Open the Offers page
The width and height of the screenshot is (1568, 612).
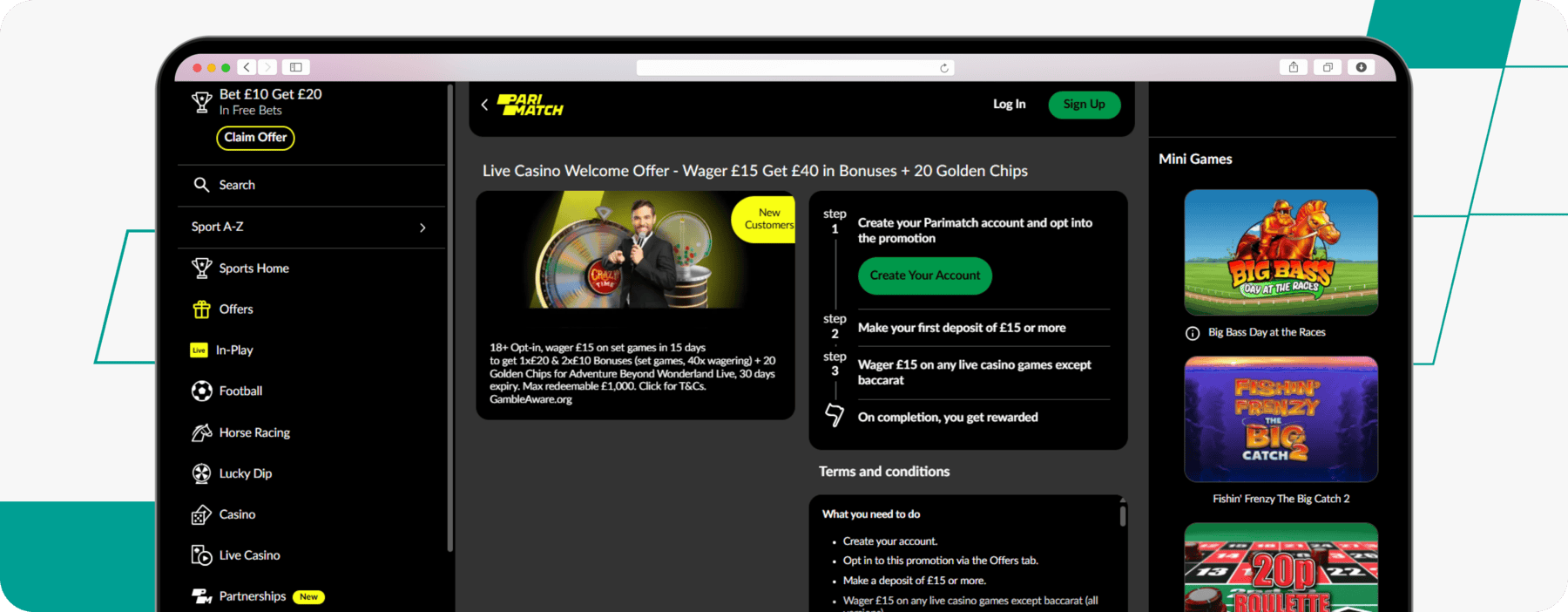(x=236, y=309)
